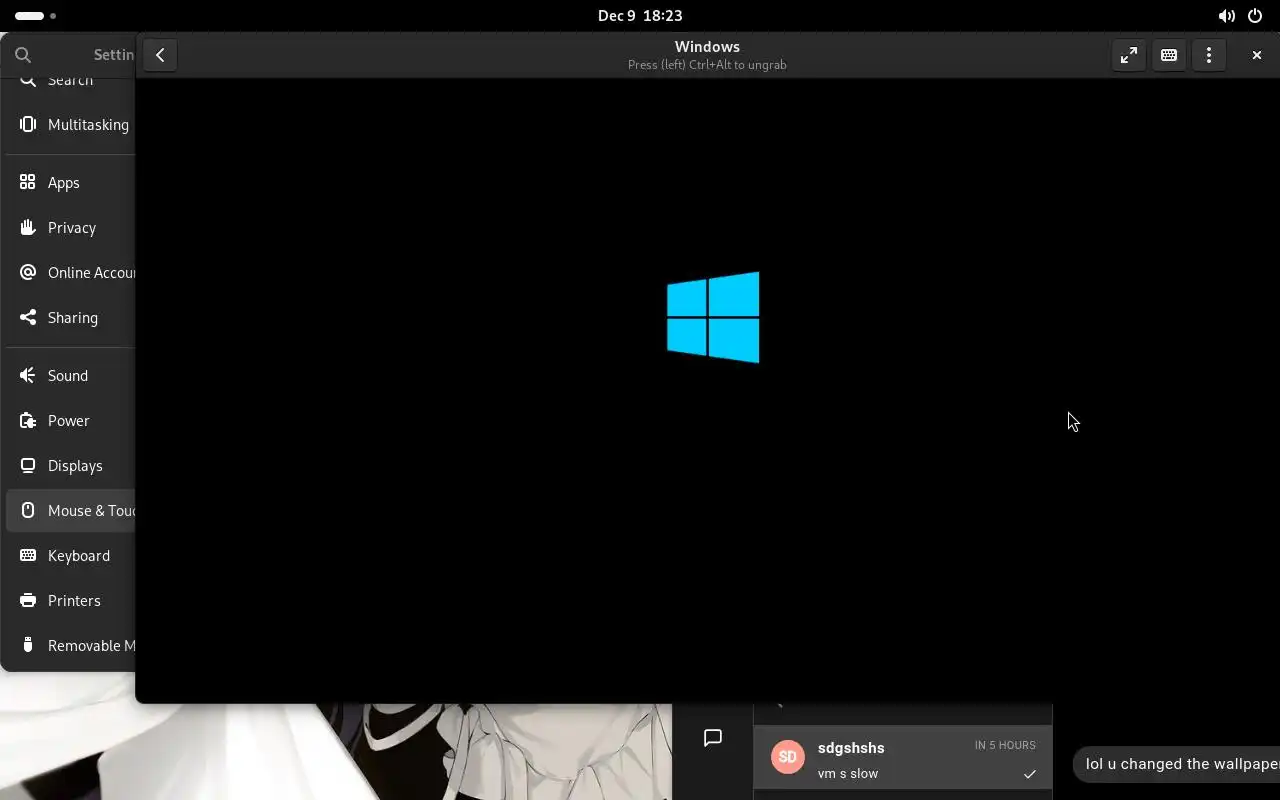Screen dimensions: 1280x800
Task: Open the power menu icon in top bar
Action: pos(1255,16)
